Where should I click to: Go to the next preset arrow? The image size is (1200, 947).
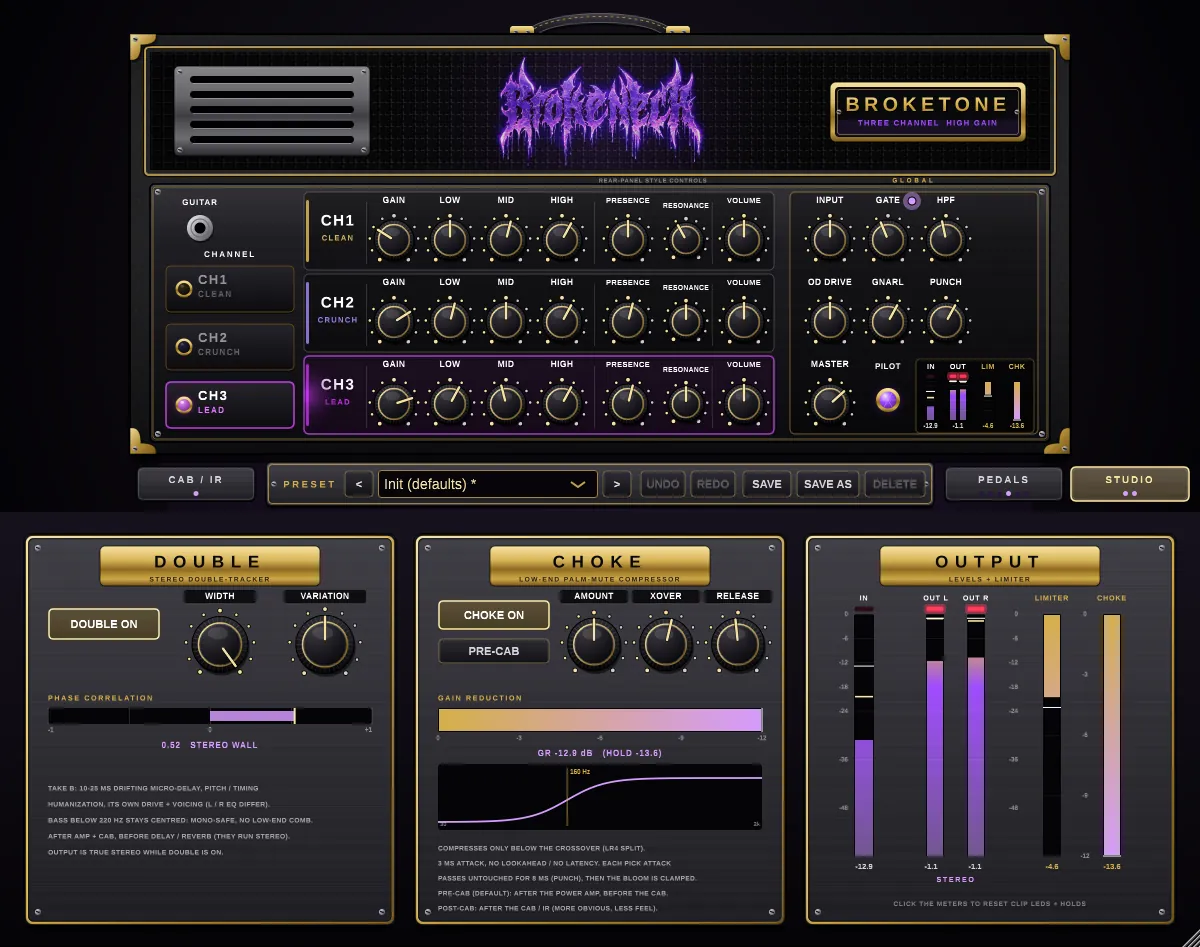(617, 484)
